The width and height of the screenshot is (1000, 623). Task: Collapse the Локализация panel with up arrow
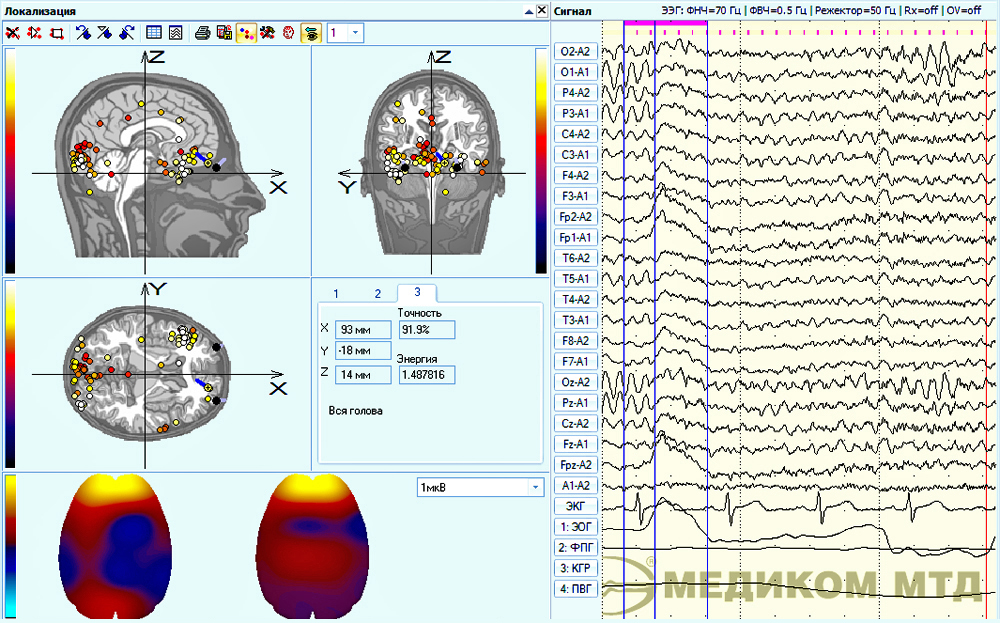coord(529,11)
